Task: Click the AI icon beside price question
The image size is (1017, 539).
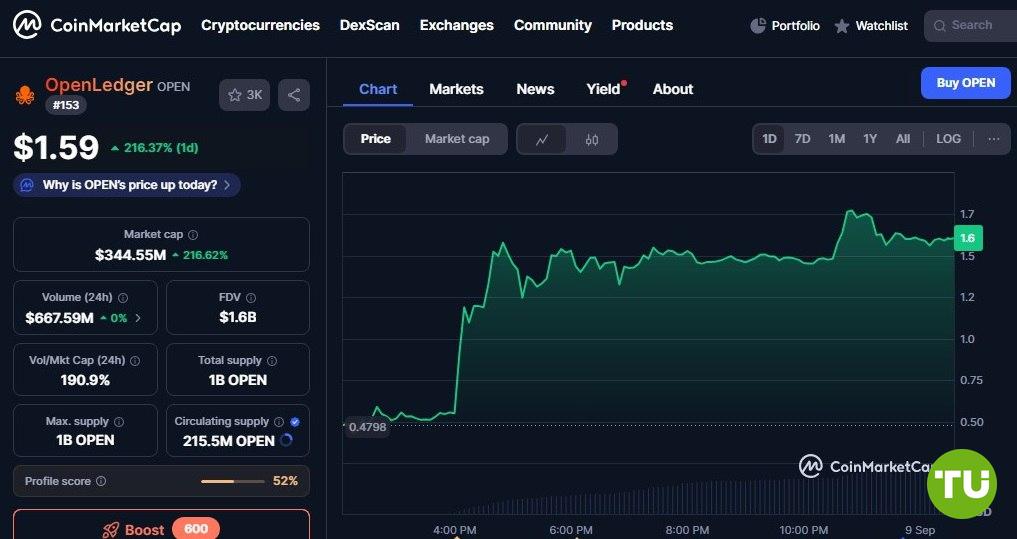Action: tap(27, 185)
